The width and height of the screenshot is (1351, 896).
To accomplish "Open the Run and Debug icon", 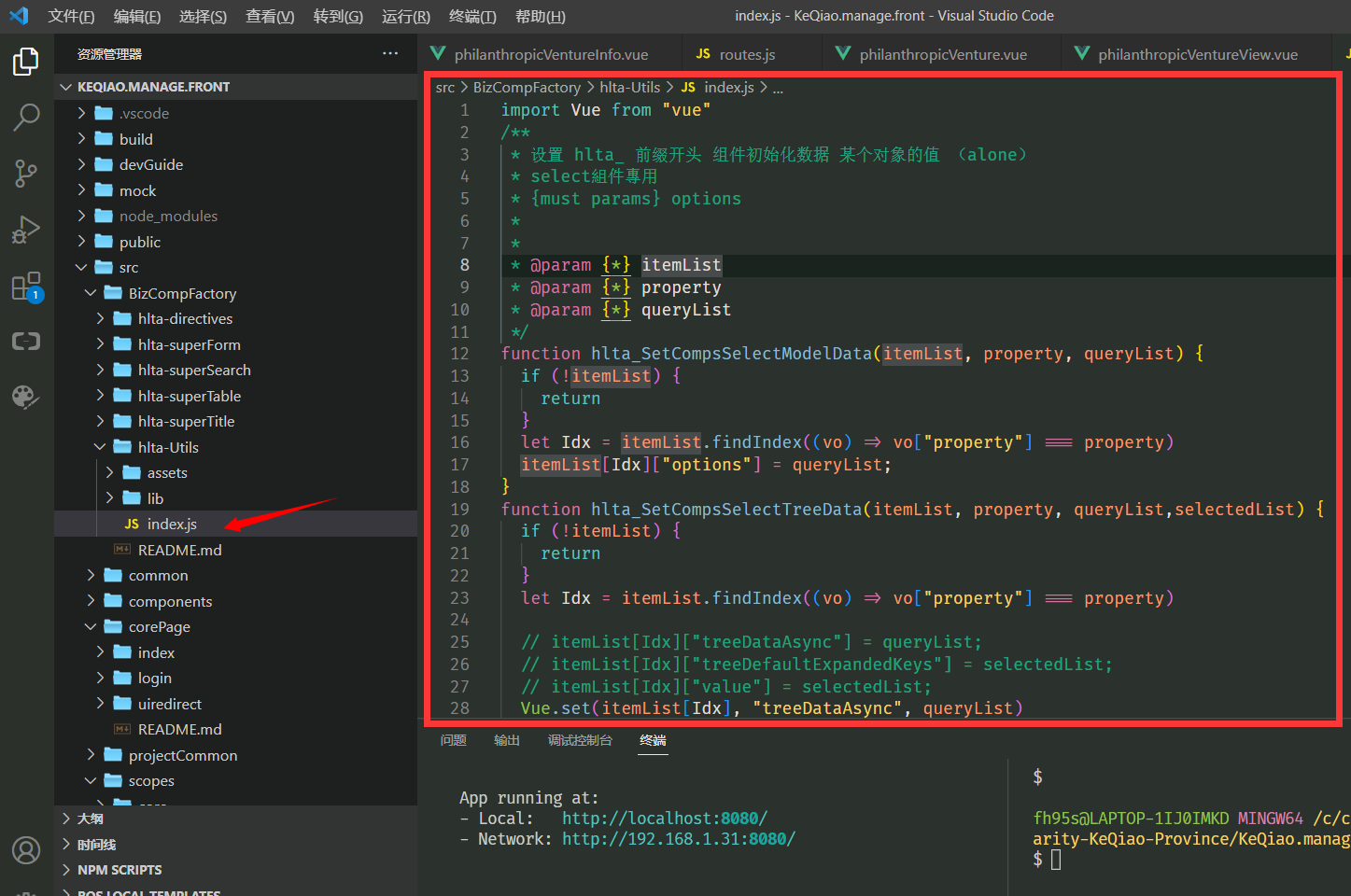I will point(26,230).
